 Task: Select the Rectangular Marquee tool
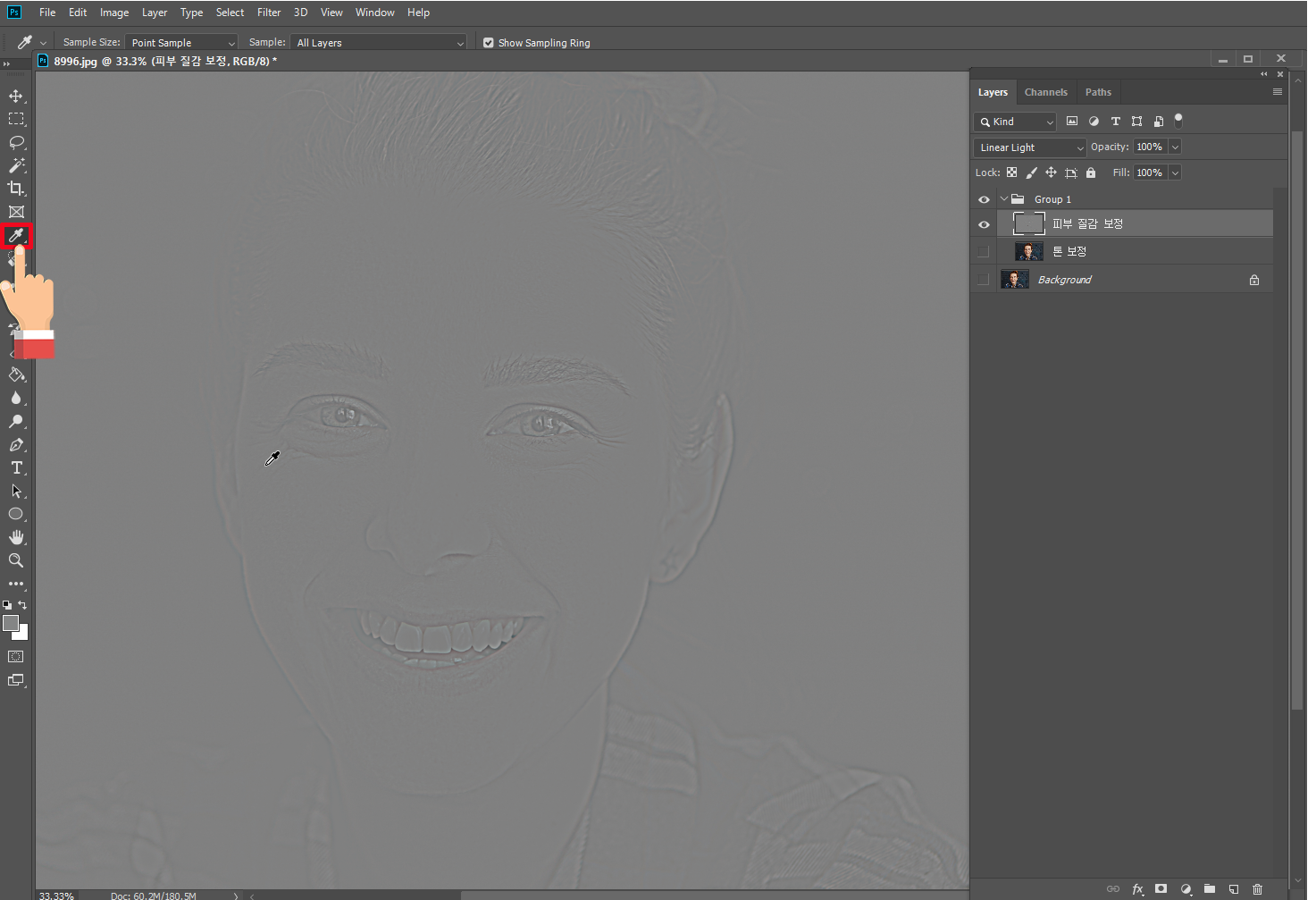coord(16,119)
